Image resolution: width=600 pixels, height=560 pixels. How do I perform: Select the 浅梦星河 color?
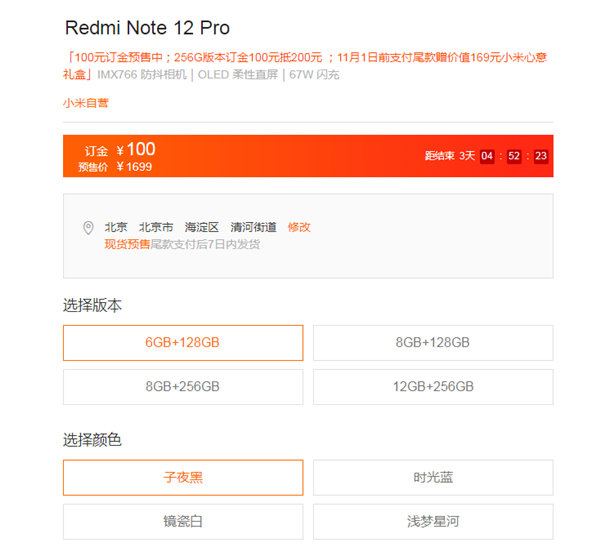pos(433,521)
